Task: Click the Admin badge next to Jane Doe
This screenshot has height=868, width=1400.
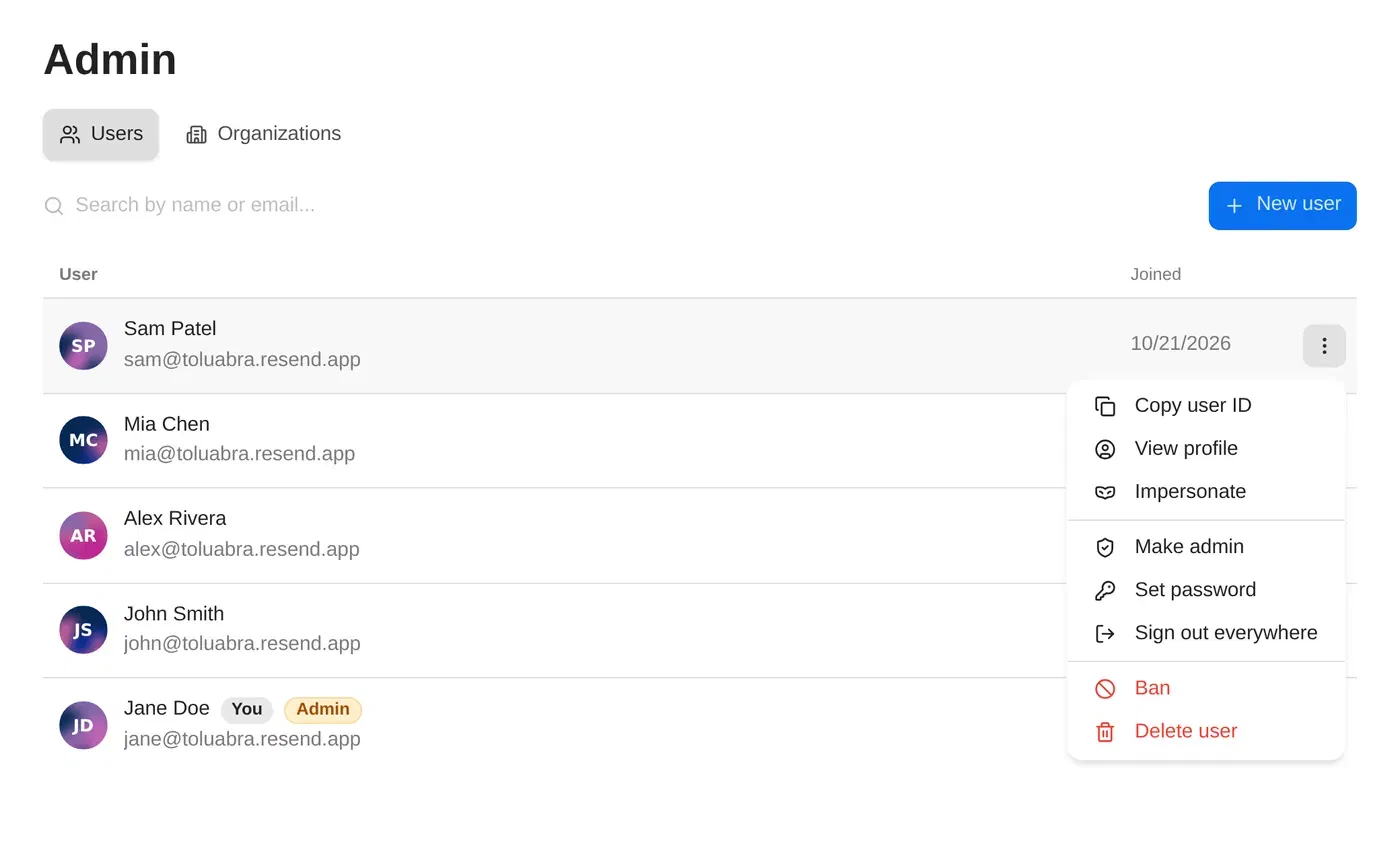Action: click(323, 710)
